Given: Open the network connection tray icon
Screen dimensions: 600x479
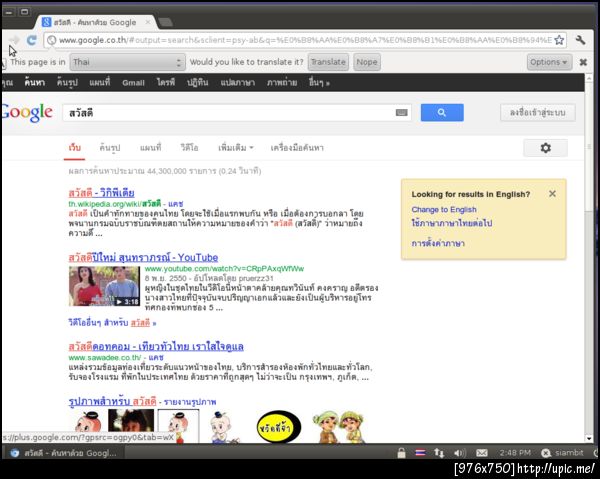Looking at the screenshot, I should [x=439, y=453].
